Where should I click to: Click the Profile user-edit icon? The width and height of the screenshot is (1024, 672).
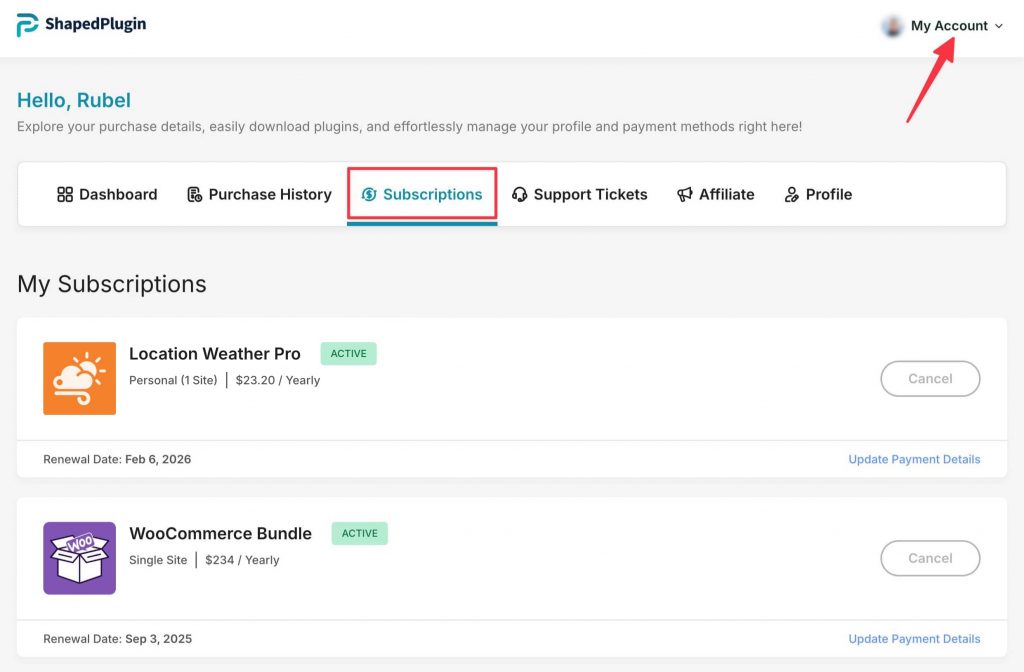click(792, 195)
